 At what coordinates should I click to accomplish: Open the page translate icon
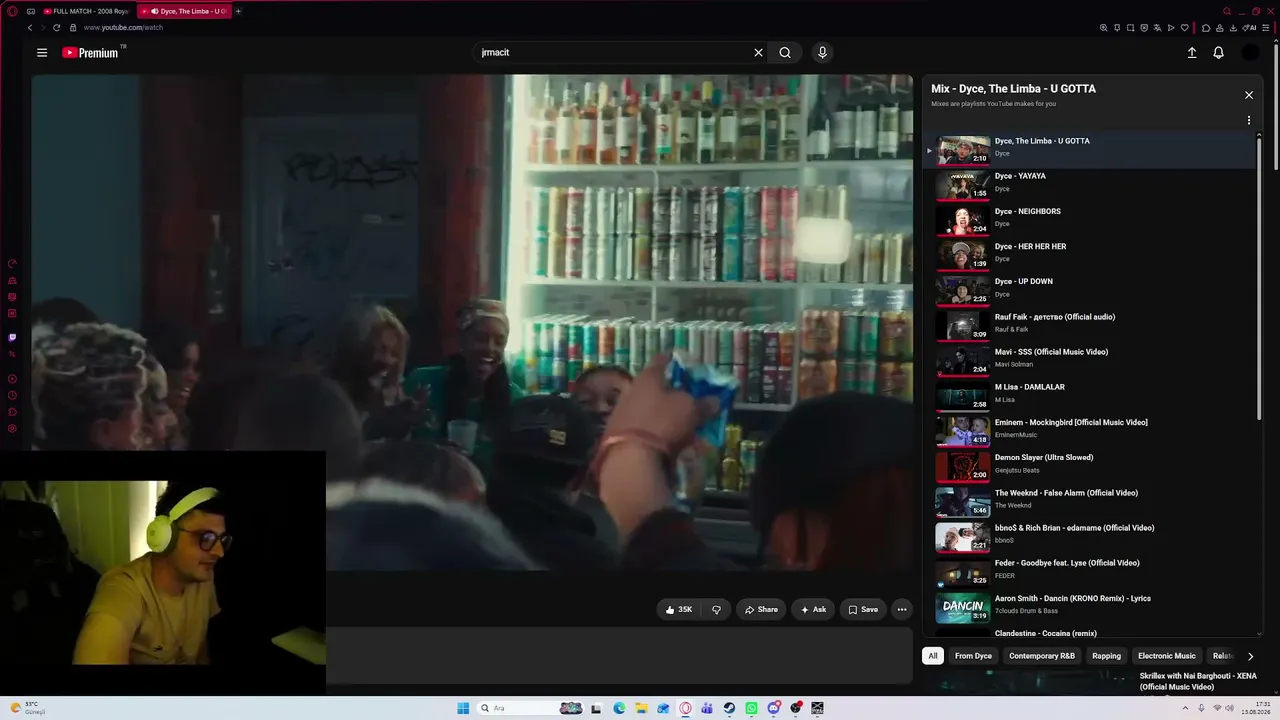[1157, 27]
